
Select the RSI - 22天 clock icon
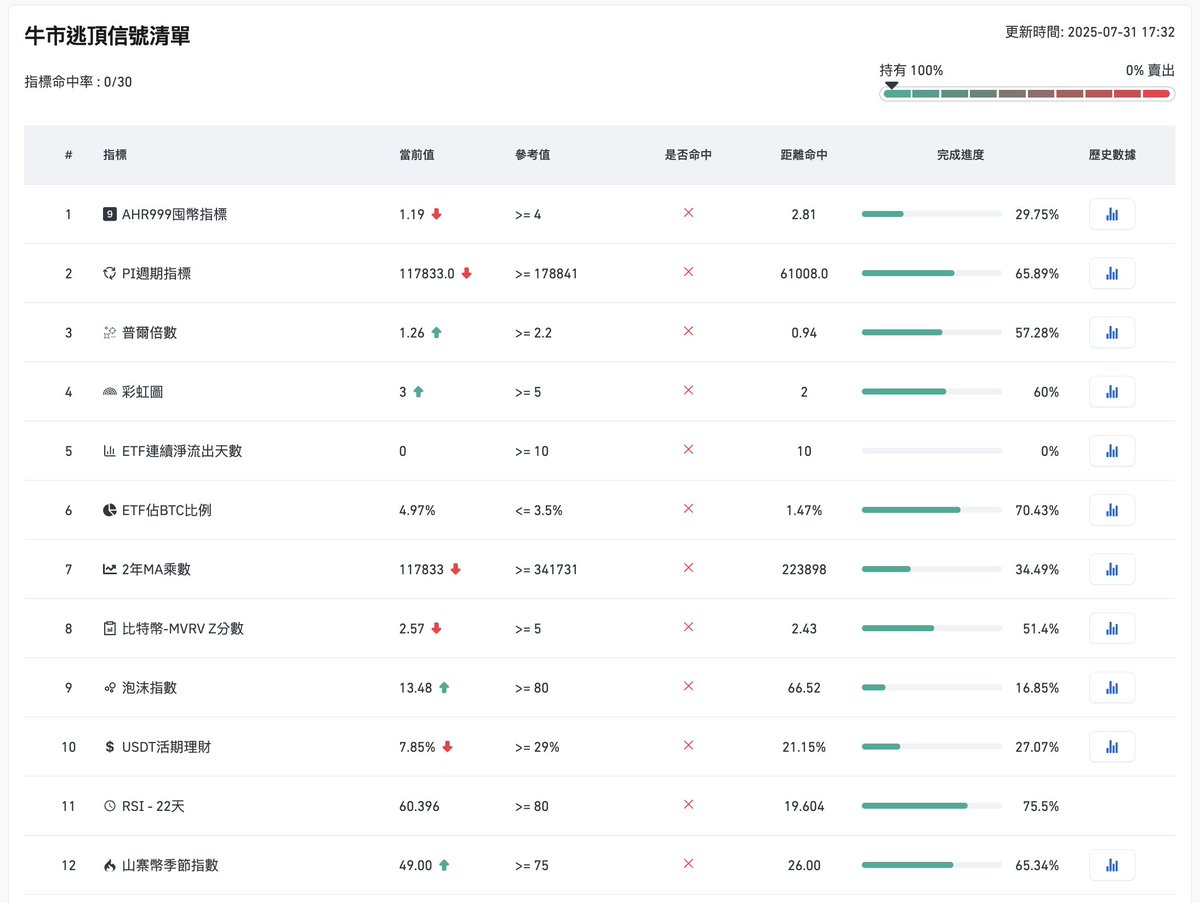(x=110, y=806)
